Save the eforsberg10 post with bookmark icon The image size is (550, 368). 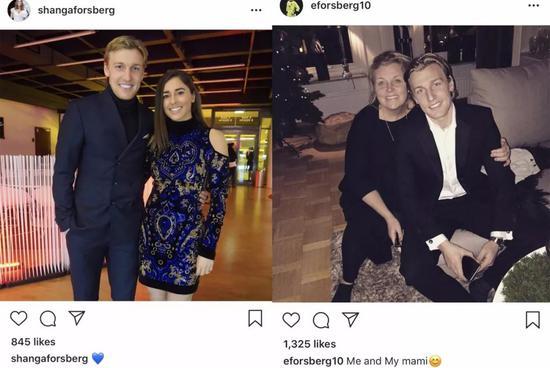pyautogui.click(x=532, y=320)
